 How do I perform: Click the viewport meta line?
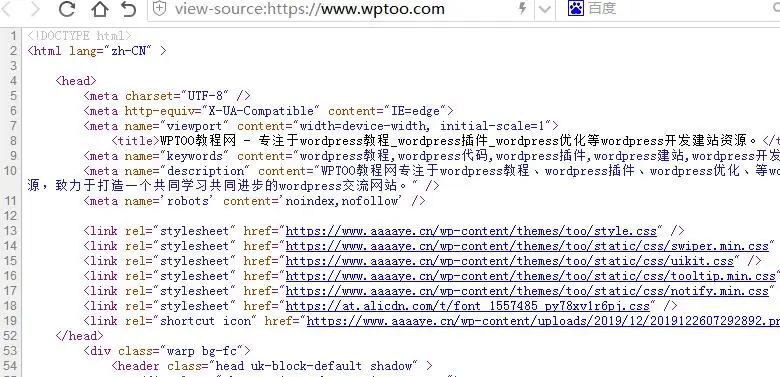coord(321,125)
